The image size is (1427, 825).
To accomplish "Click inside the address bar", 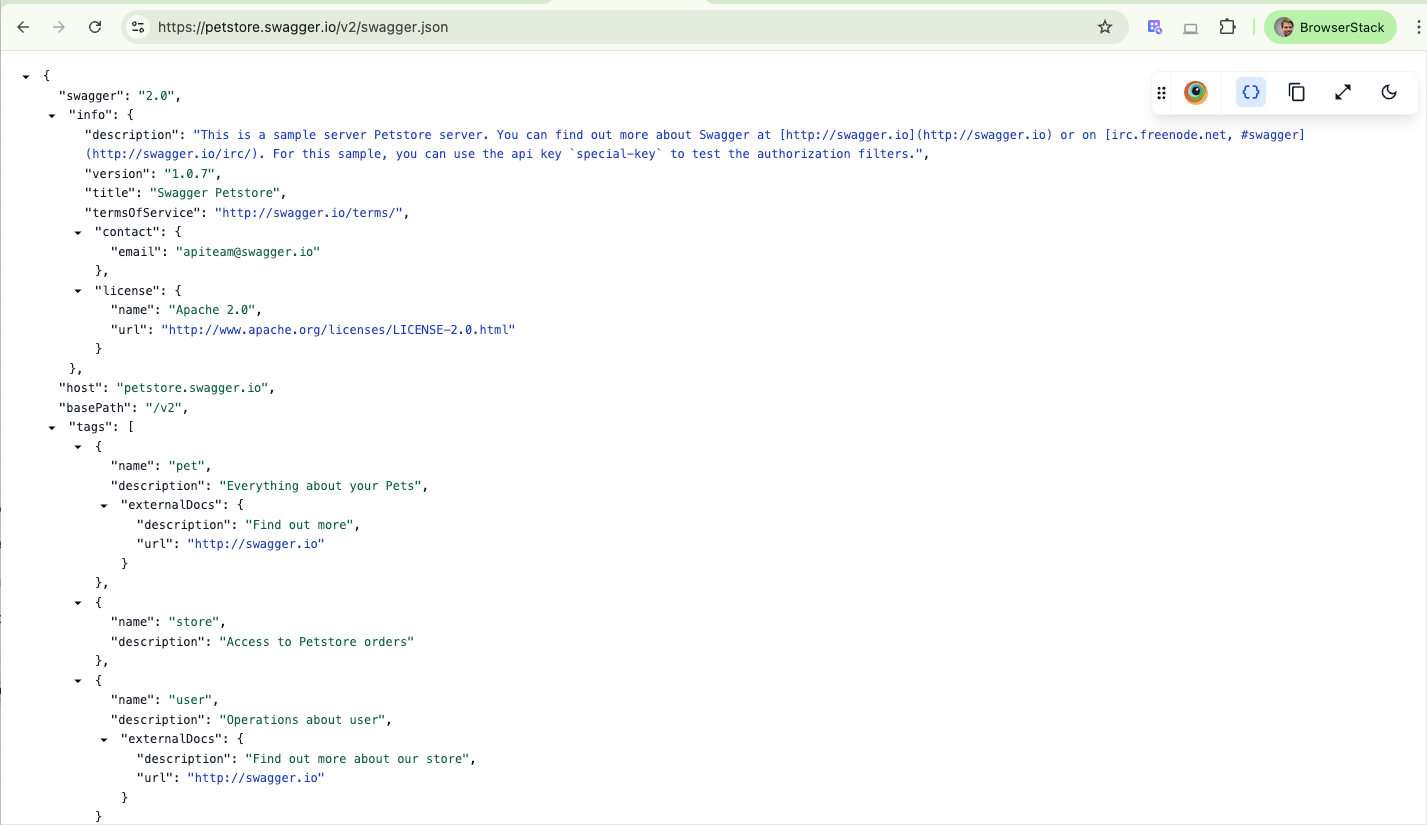I will [600, 27].
